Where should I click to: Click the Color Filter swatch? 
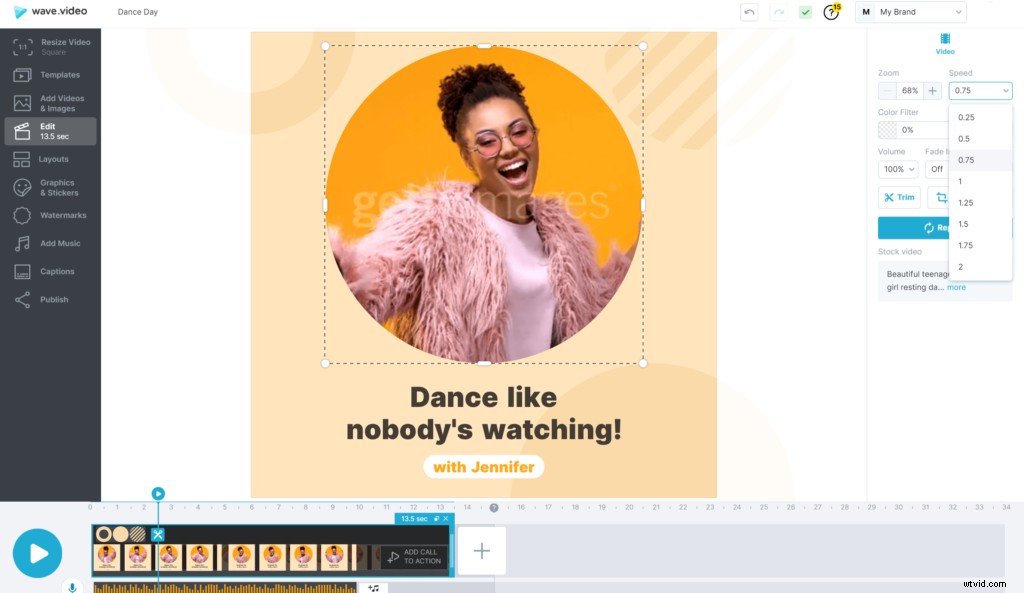[x=887, y=129]
